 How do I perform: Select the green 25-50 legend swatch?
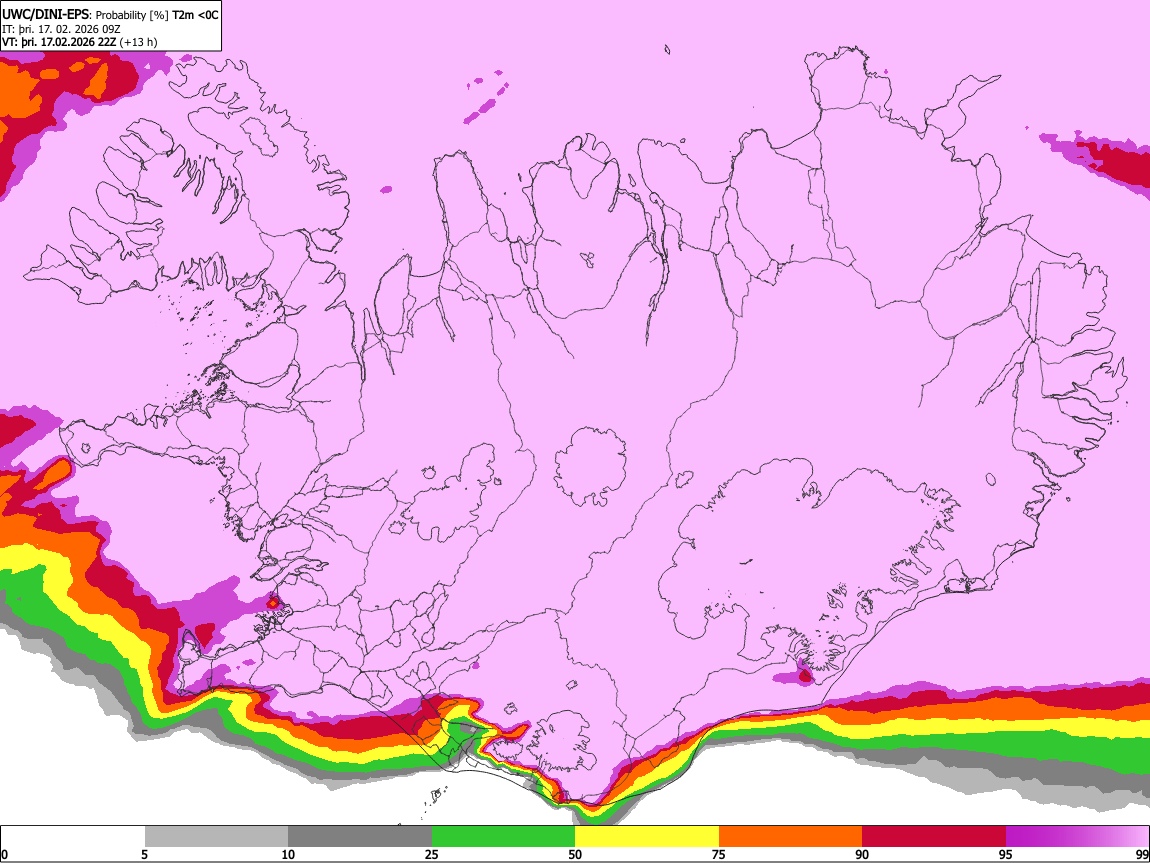[x=503, y=836]
